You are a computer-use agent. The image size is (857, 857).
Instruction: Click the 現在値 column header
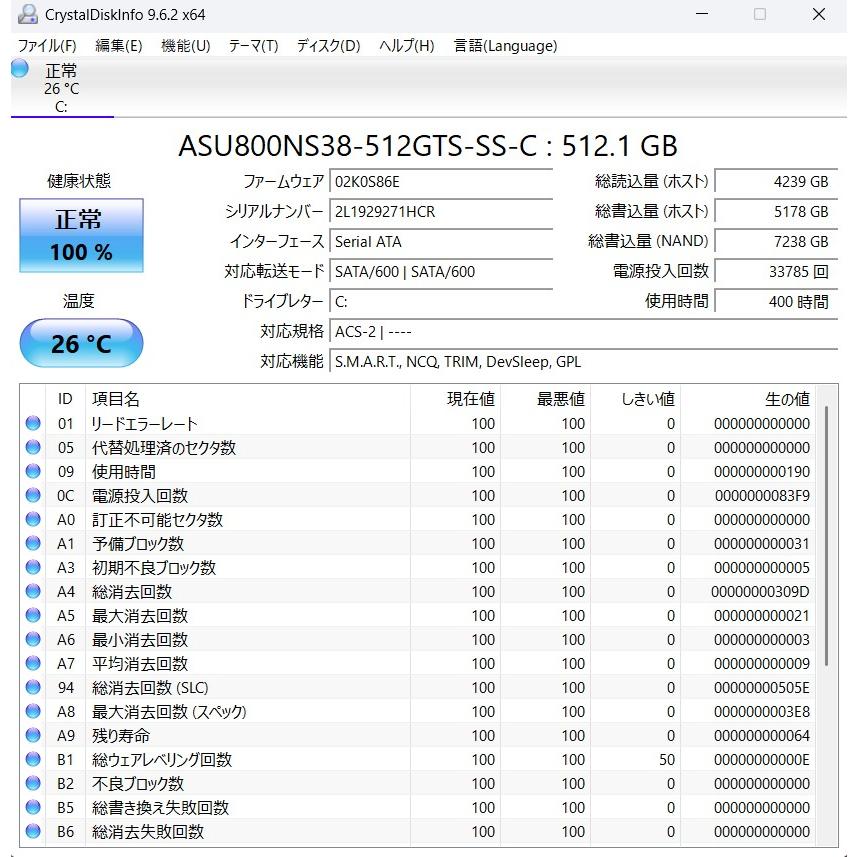pos(455,398)
